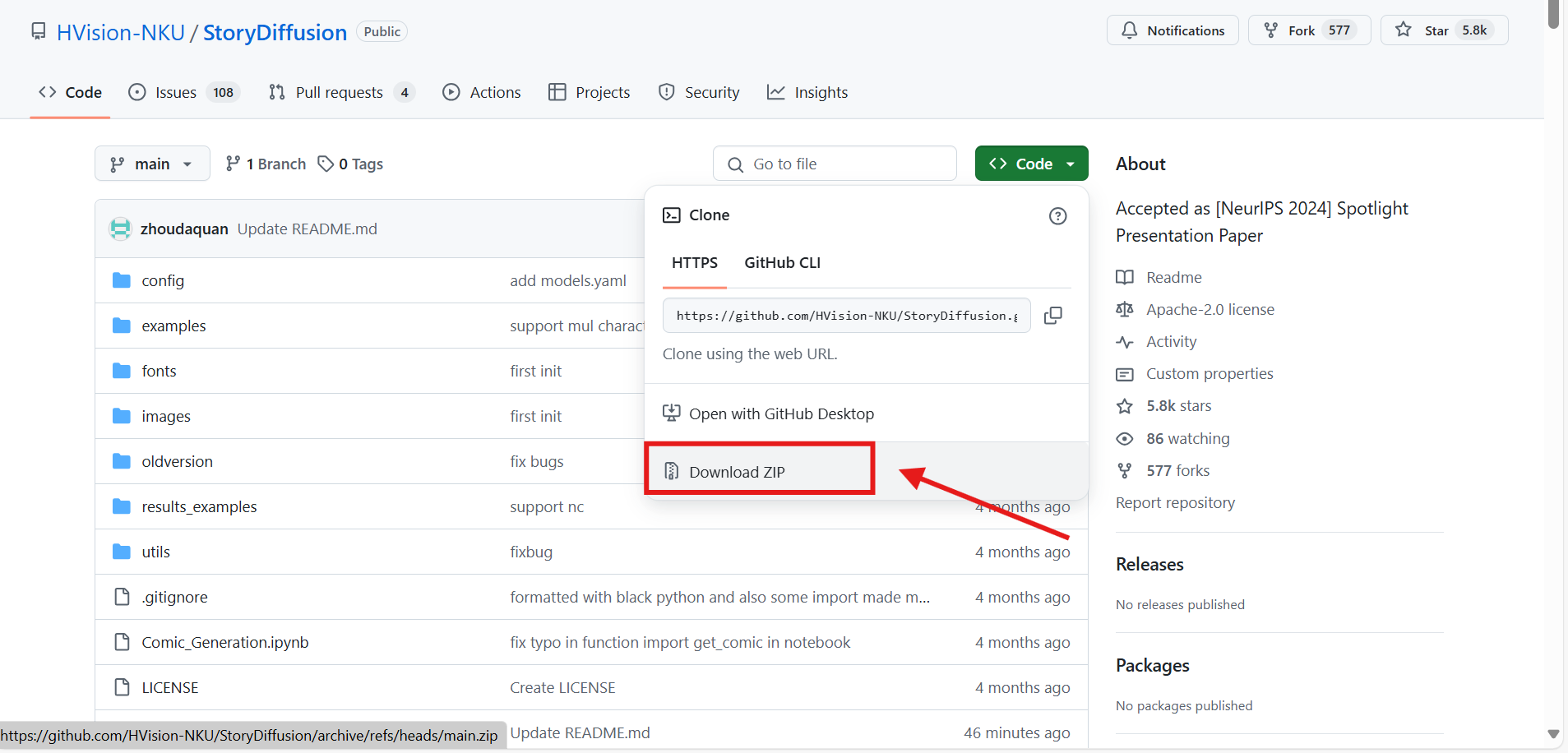This screenshot has width=1568, height=753.
Task: Open the Issues tab
Action: pos(176,93)
